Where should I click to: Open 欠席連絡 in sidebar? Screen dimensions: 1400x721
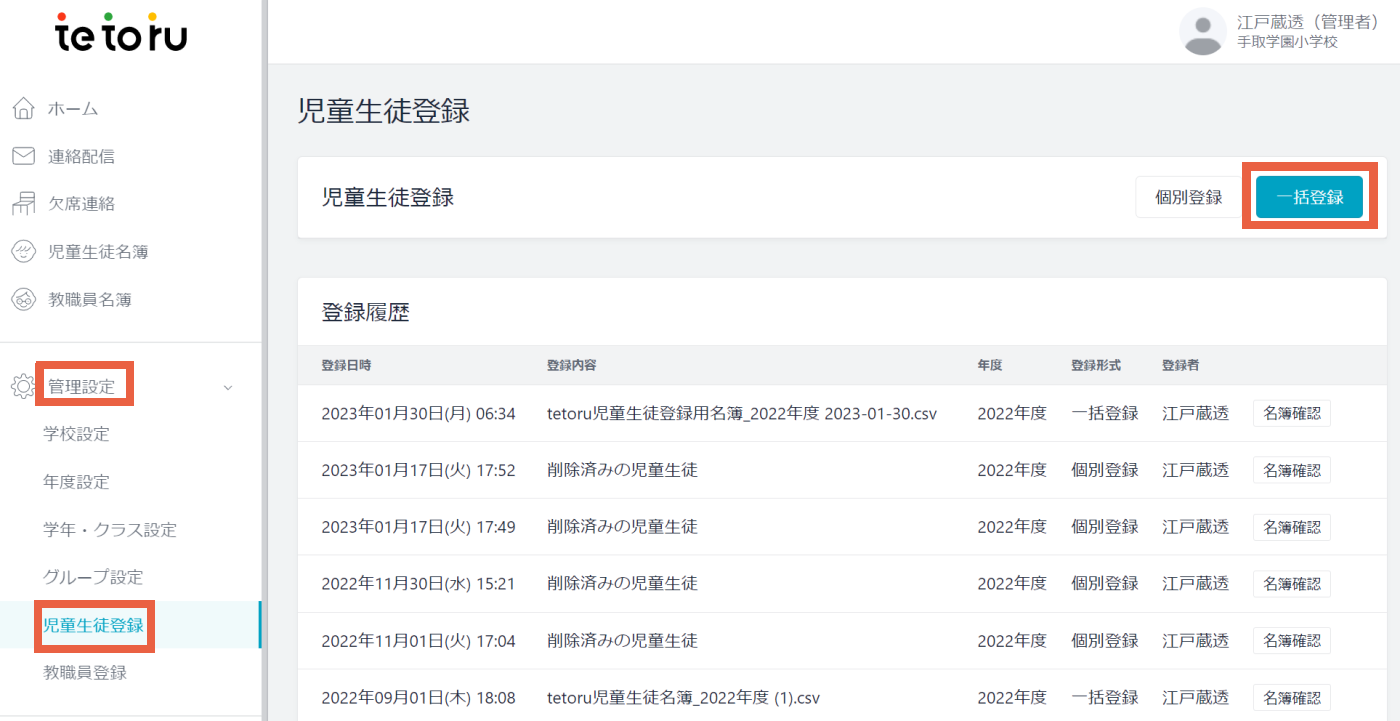click(x=81, y=203)
